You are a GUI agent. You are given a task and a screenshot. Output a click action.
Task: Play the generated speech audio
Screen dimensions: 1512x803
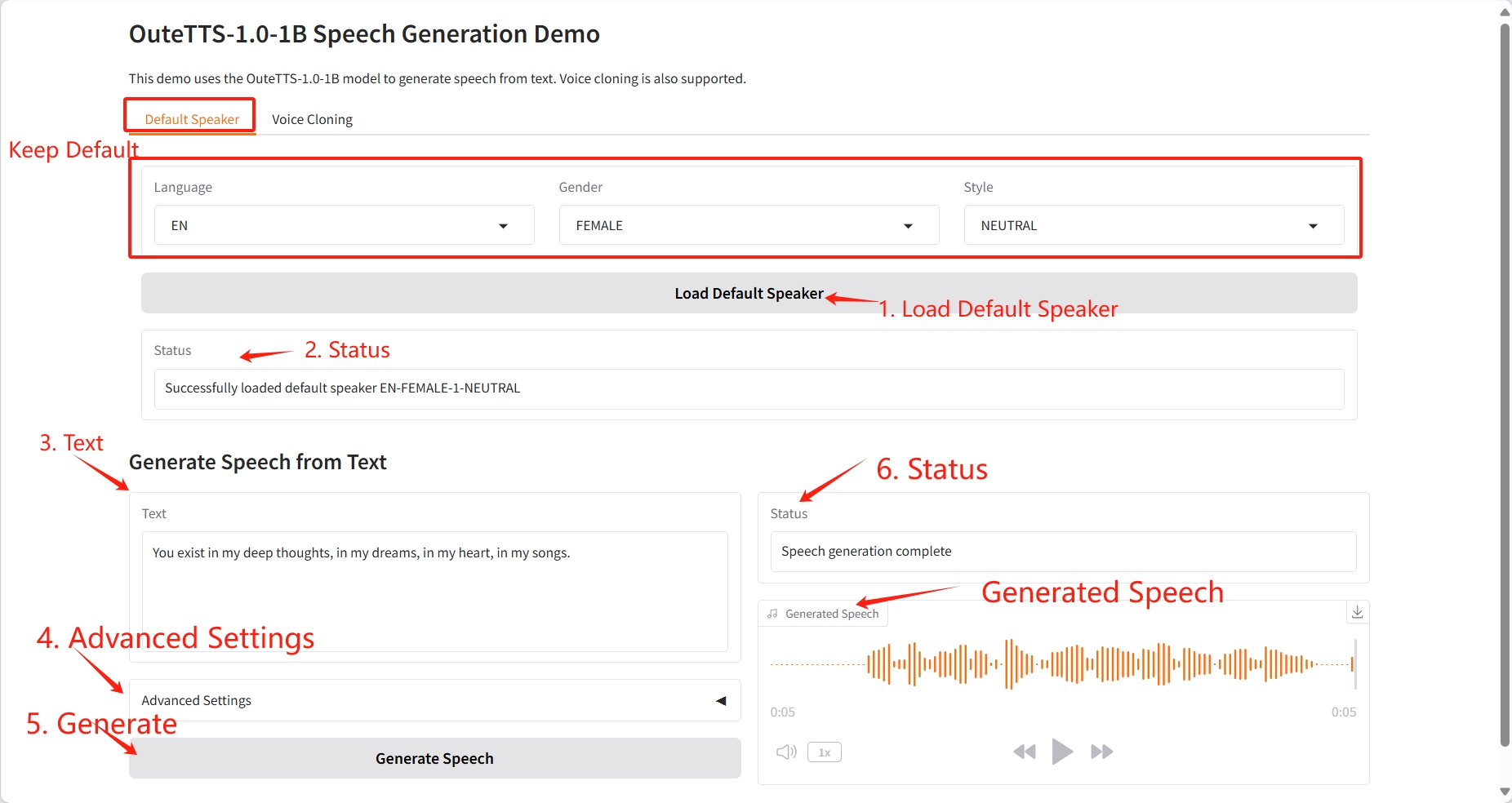(x=1062, y=752)
